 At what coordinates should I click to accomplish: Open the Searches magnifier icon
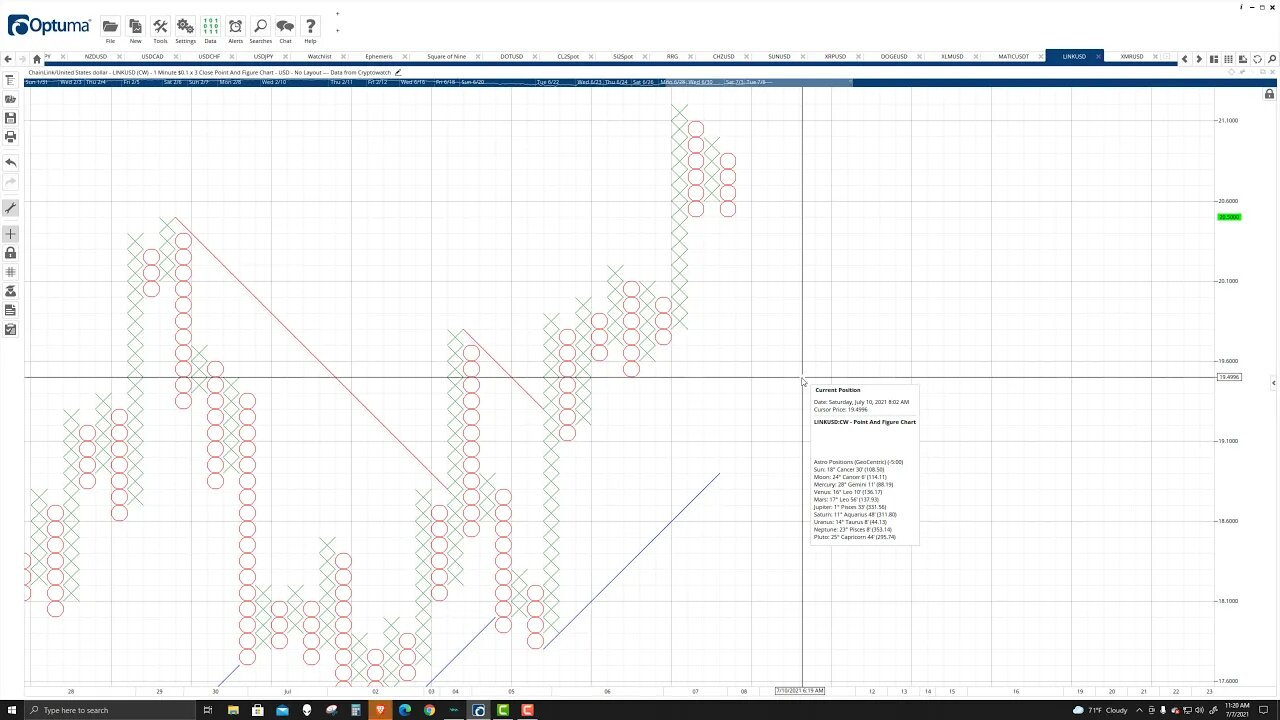tap(260, 27)
